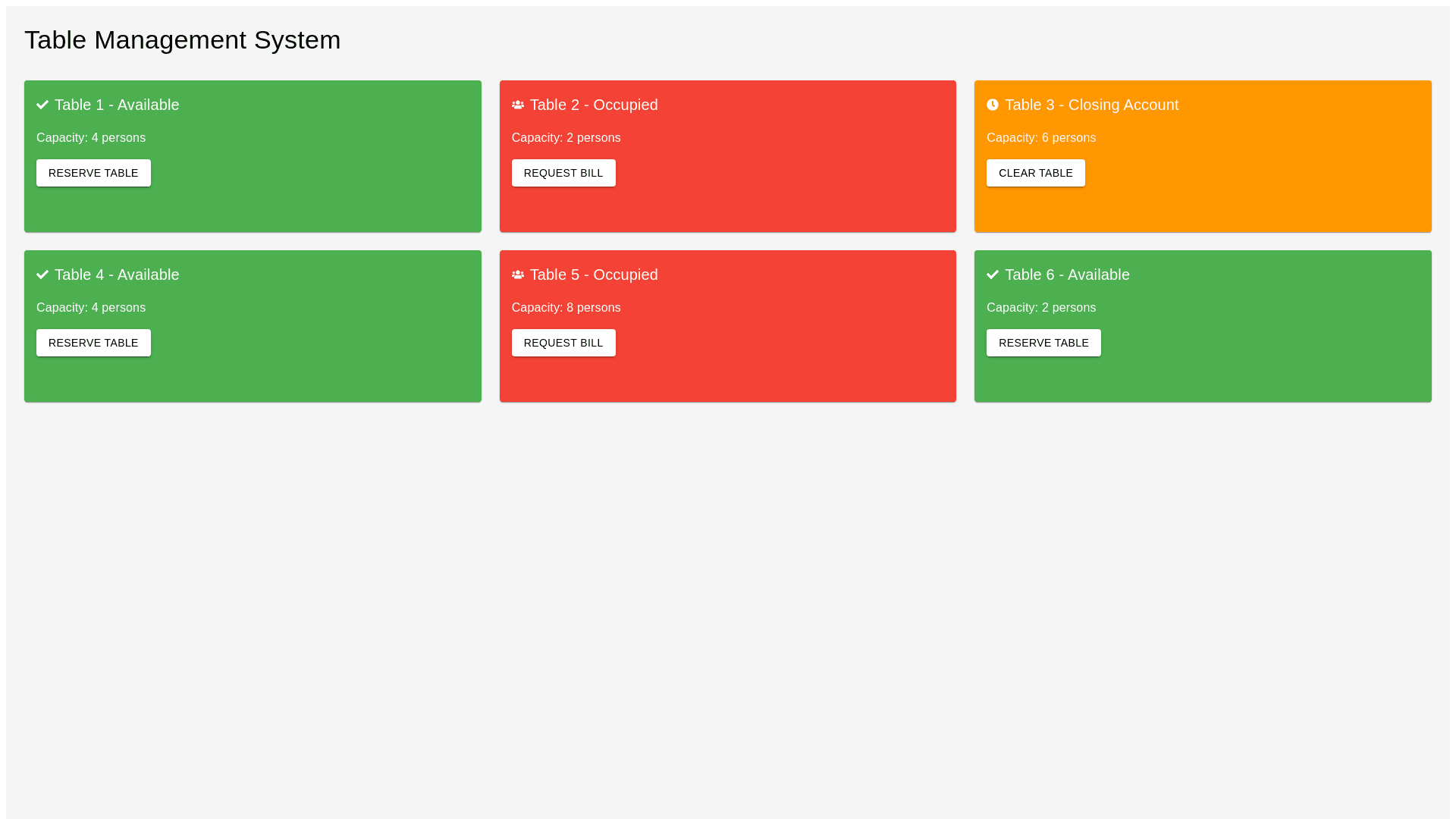Click the Table Management System heading
This screenshot has width=1456, height=819.
point(182,39)
